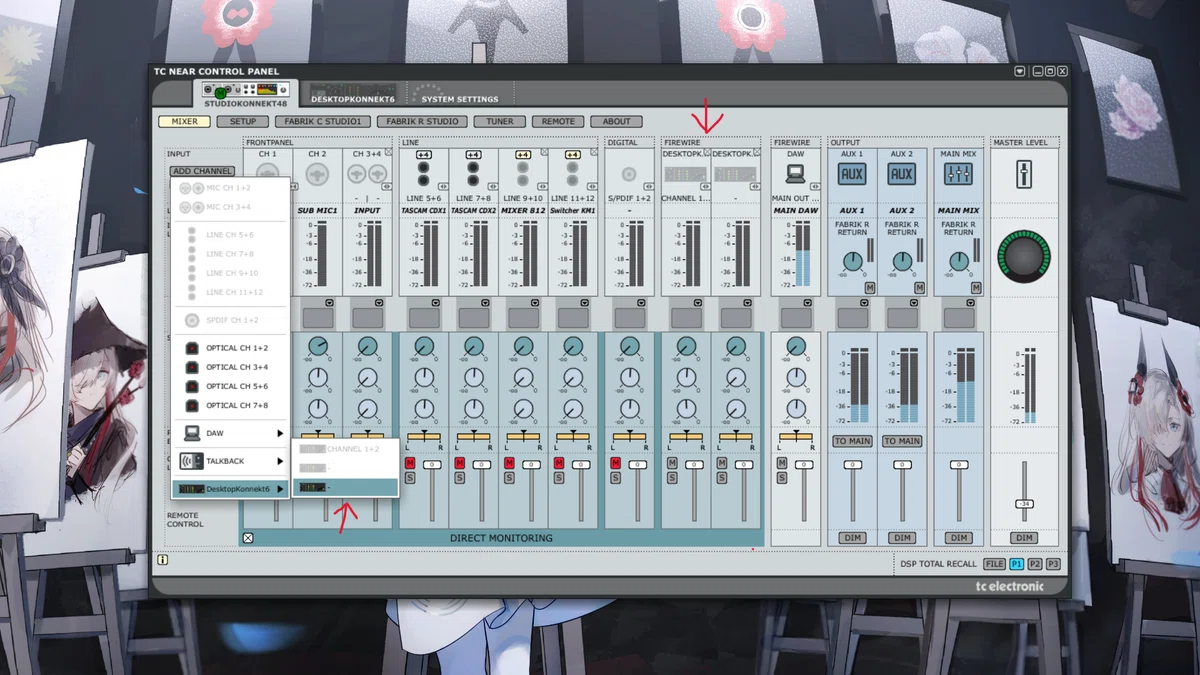
Task: Click the info icon at window bottom
Action: (x=162, y=560)
